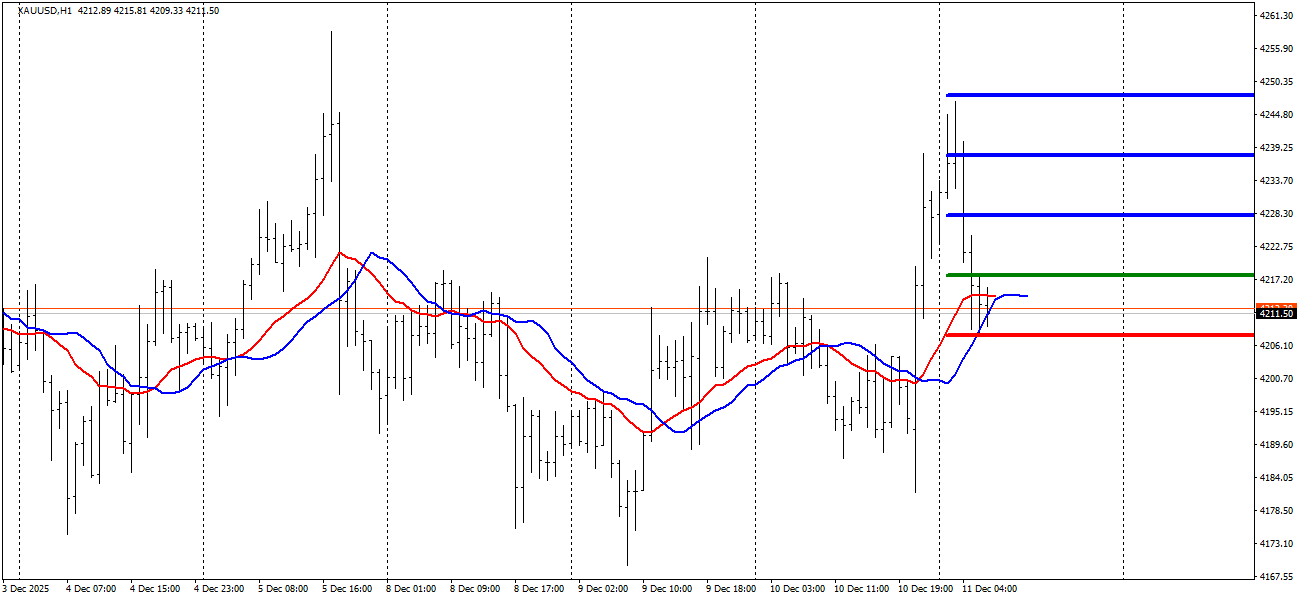Image resolution: width=1300 pixels, height=600 pixels.
Task: Click the 4228.30 price axis label
Action: pos(1276,214)
